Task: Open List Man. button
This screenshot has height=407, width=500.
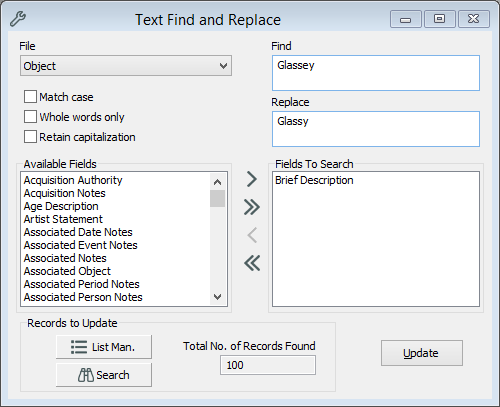Action: point(104,347)
